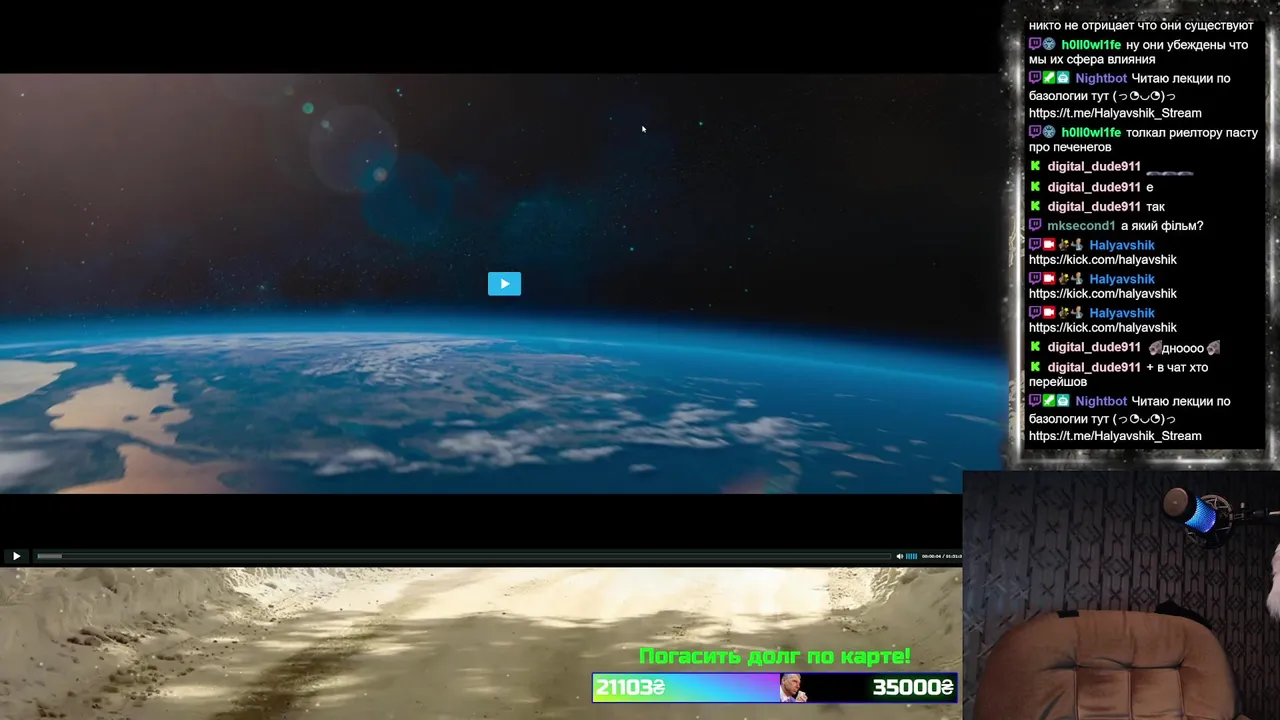
Task: Click chat text 'никто не отрицает что они существуют'
Action: click(1141, 25)
